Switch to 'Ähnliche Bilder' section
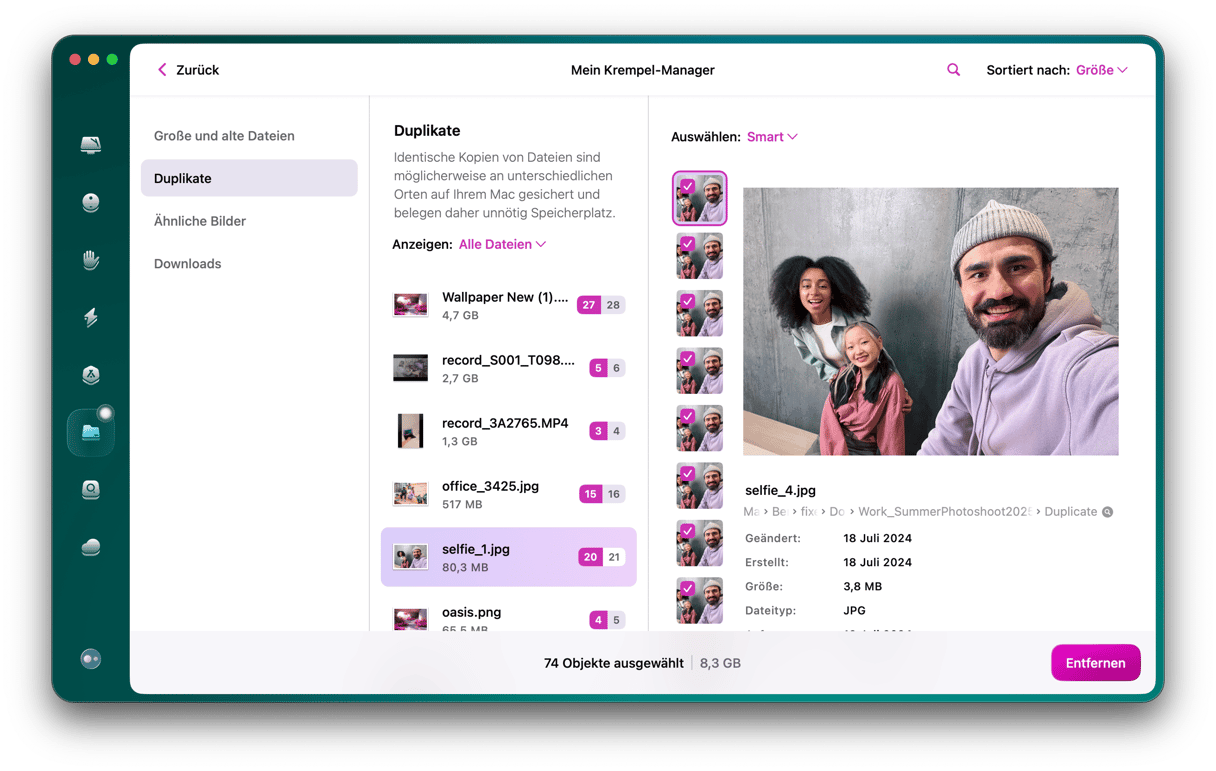 tap(200, 221)
